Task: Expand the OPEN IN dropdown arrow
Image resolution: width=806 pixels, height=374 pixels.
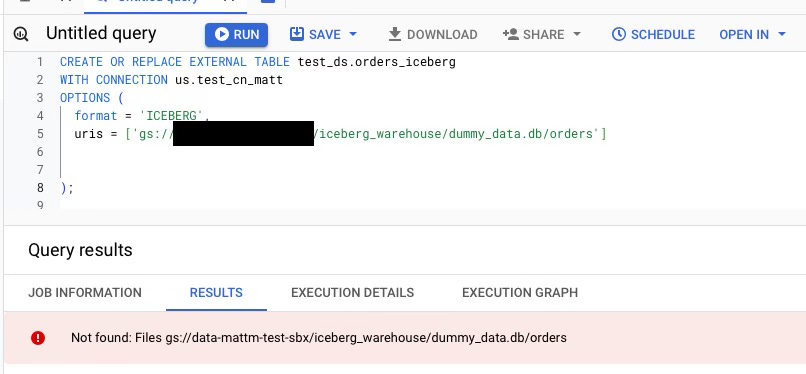Action: 782,34
